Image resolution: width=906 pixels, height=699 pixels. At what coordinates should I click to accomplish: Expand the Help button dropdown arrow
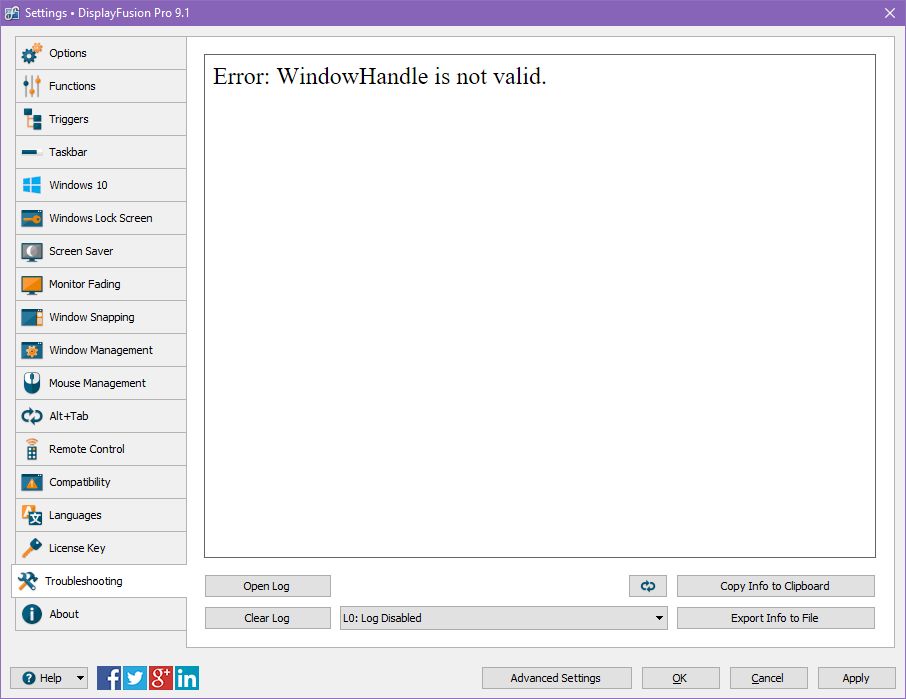point(80,678)
